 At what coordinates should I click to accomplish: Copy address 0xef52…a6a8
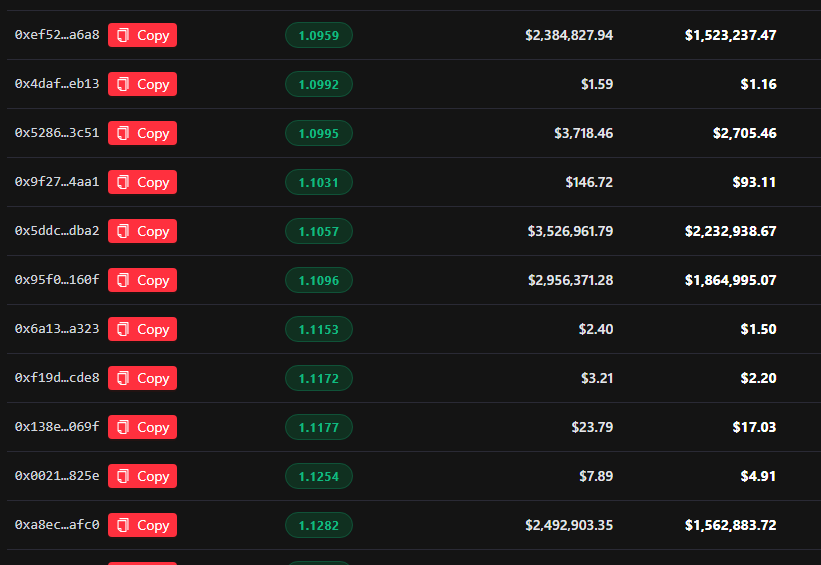[142, 35]
